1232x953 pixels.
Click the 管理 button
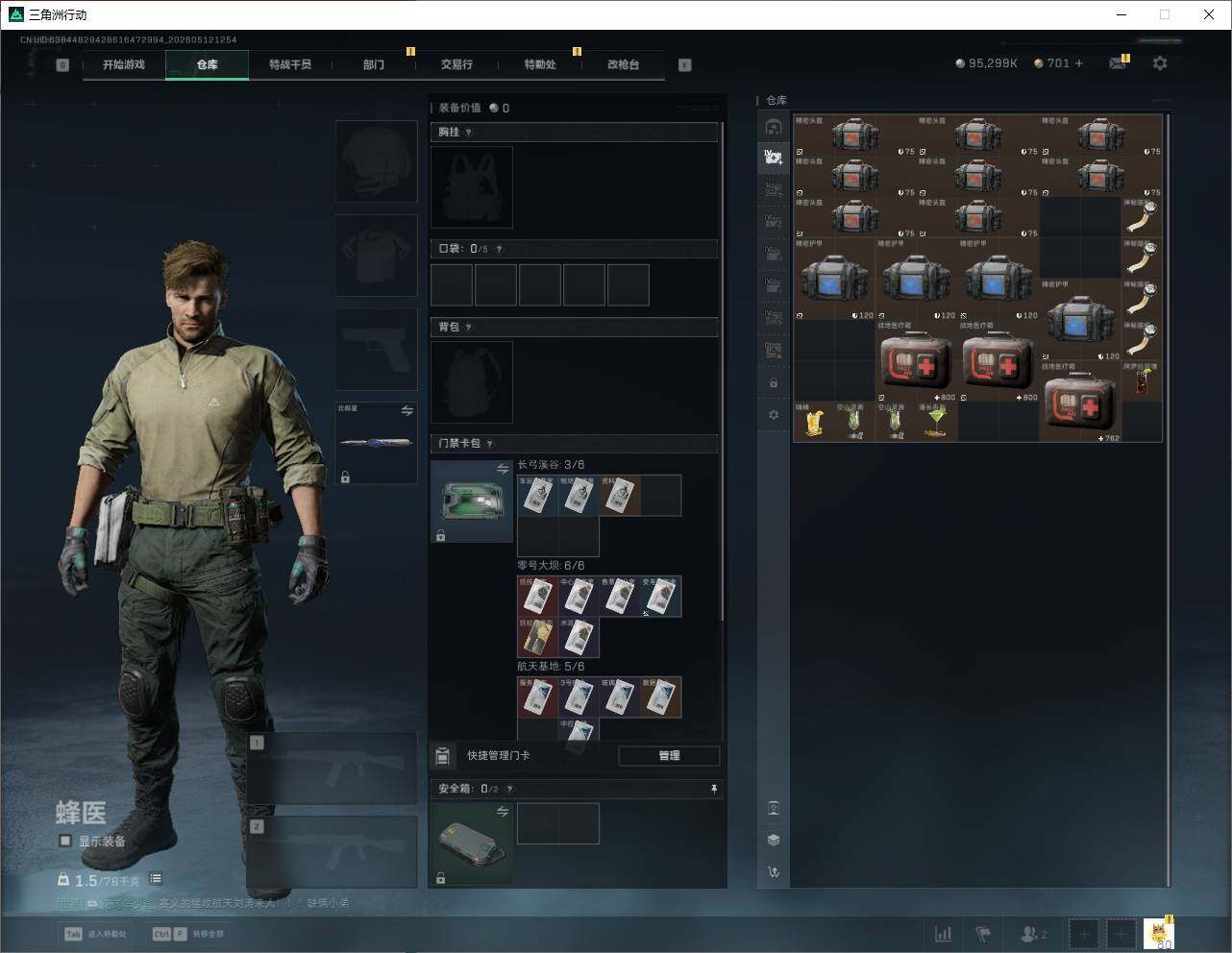[669, 756]
